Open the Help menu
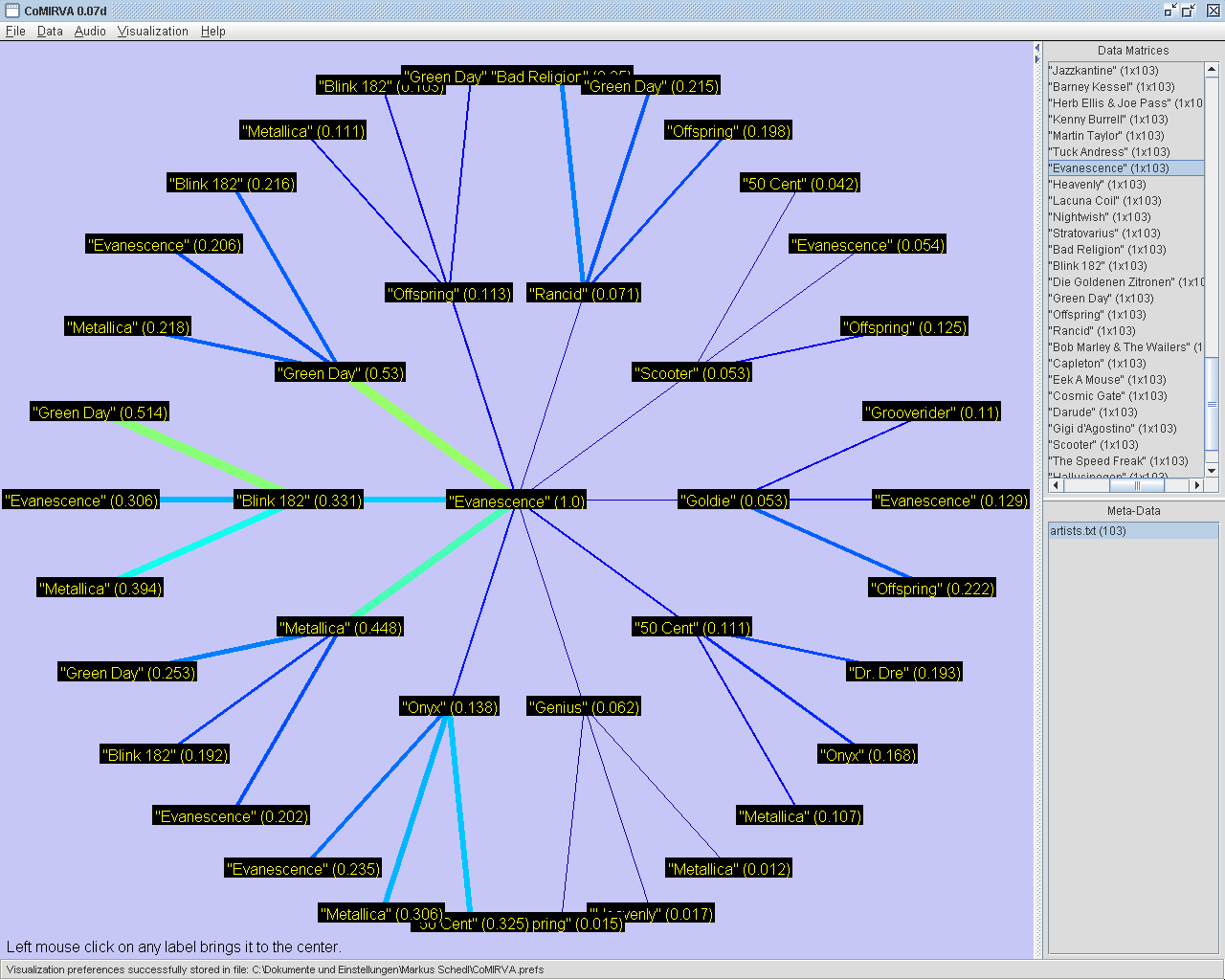Image resolution: width=1225 pixels, height=980 pixels. pos(212,31)
